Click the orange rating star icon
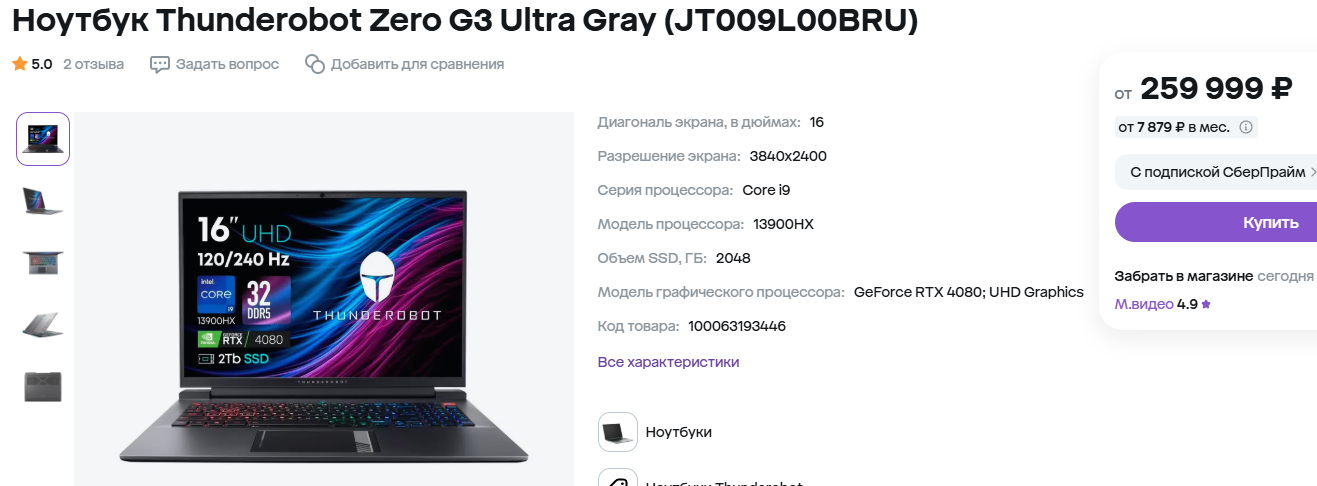The image size is (1317, 486). pyautogui.click(x=19, y=64)
